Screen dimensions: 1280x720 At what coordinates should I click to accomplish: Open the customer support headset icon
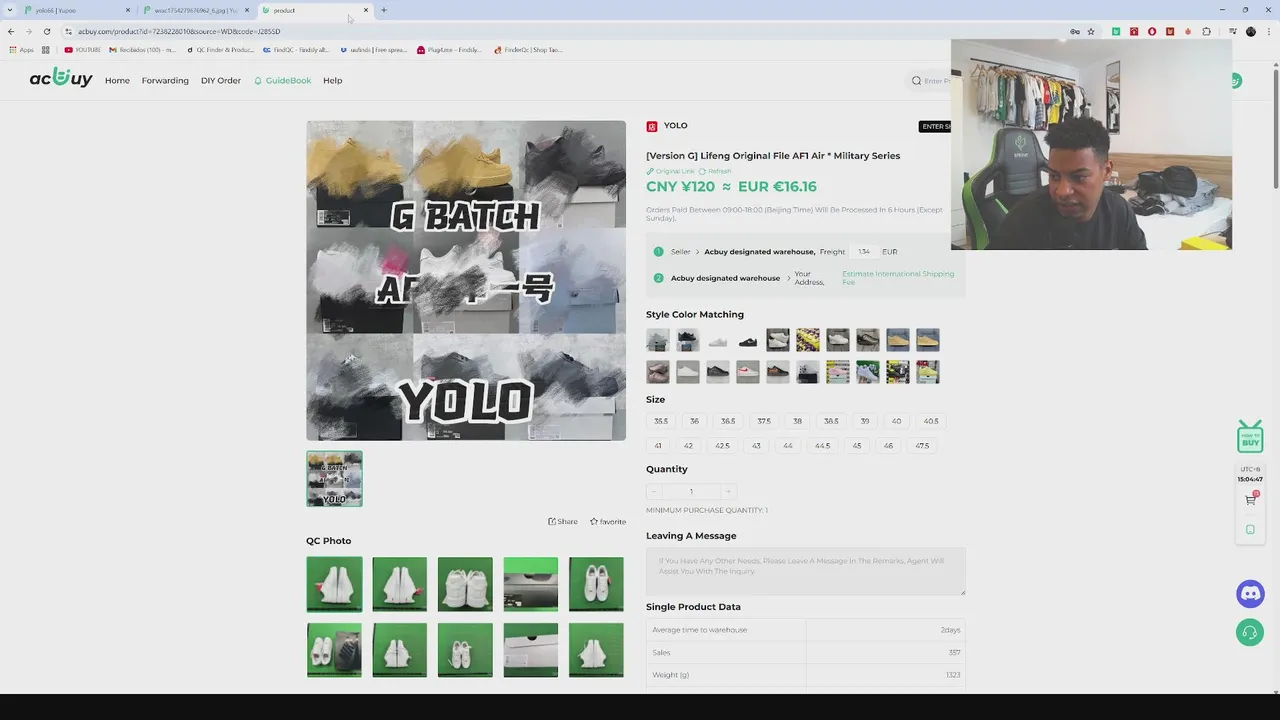pyautogui.click(x=1250, y=632)
